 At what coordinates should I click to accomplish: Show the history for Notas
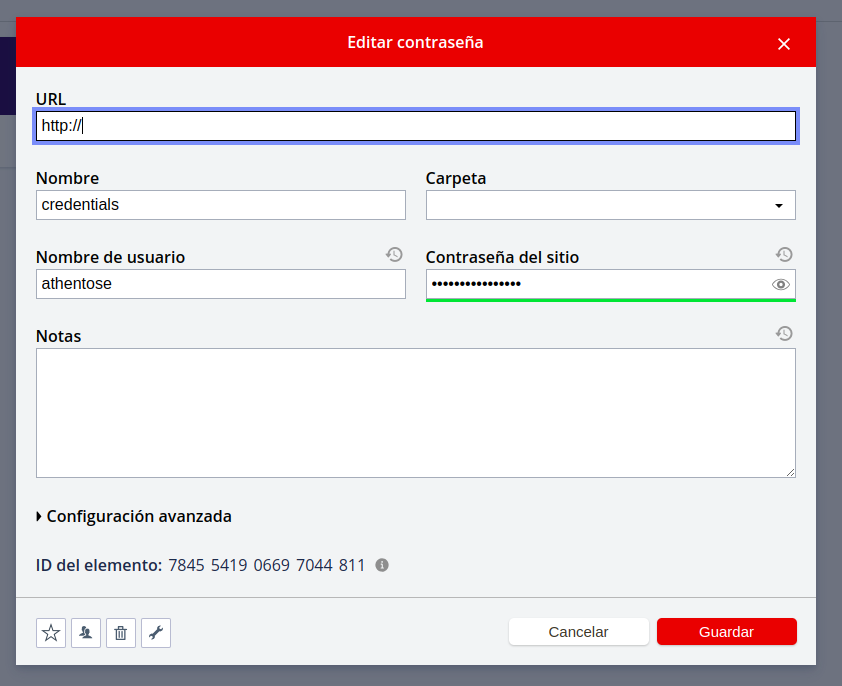click(x=784, y=333)
